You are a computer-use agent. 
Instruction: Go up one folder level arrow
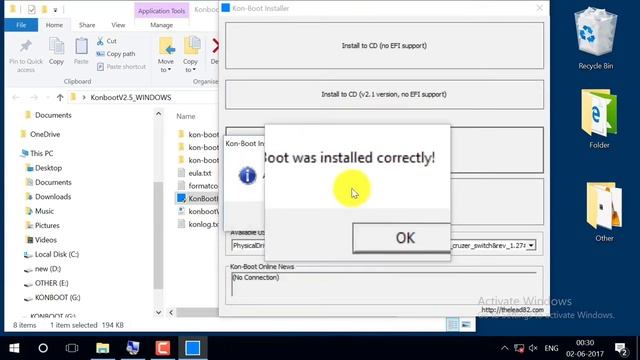click(x=60, y=98)
